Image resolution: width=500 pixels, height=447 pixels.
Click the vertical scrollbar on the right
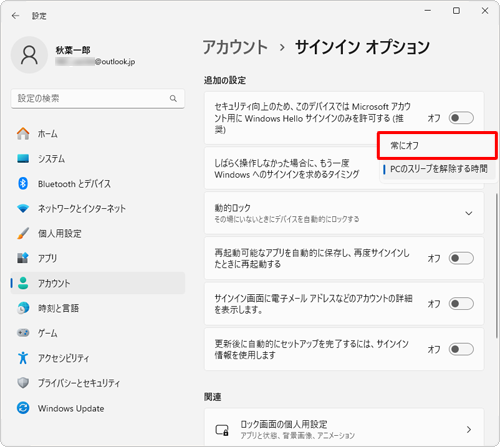(496, 267)
